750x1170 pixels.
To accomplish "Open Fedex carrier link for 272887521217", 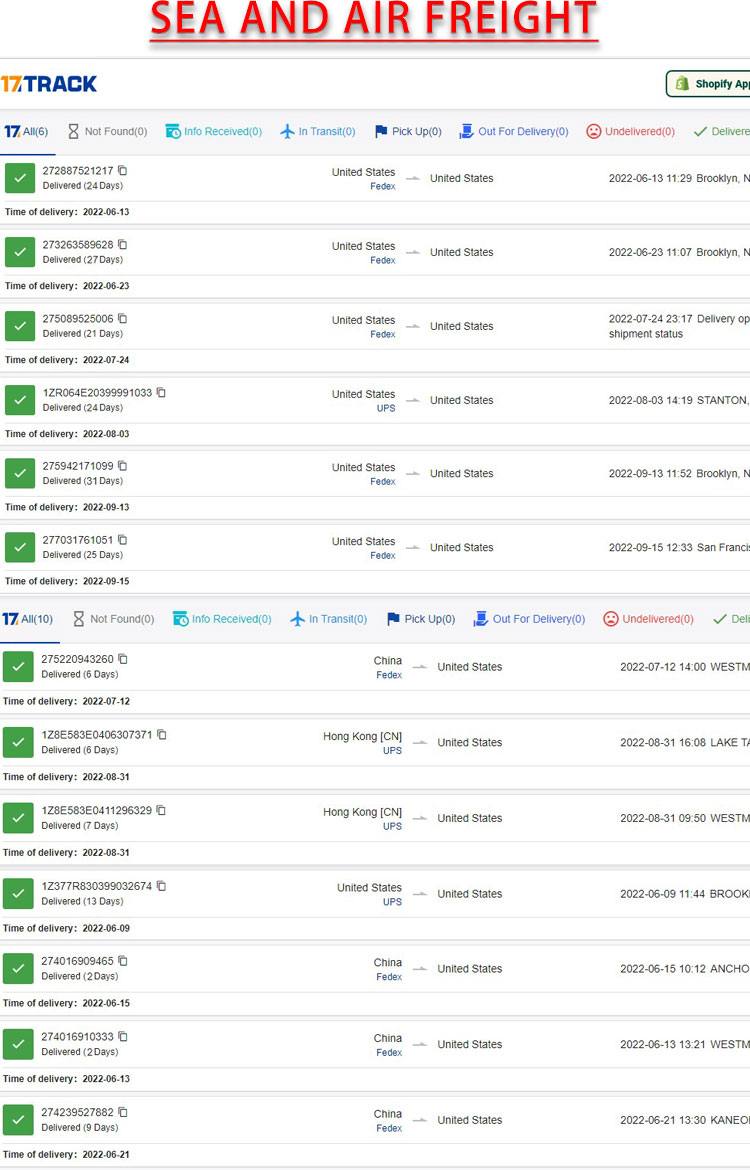I will (x=383, y=187).
